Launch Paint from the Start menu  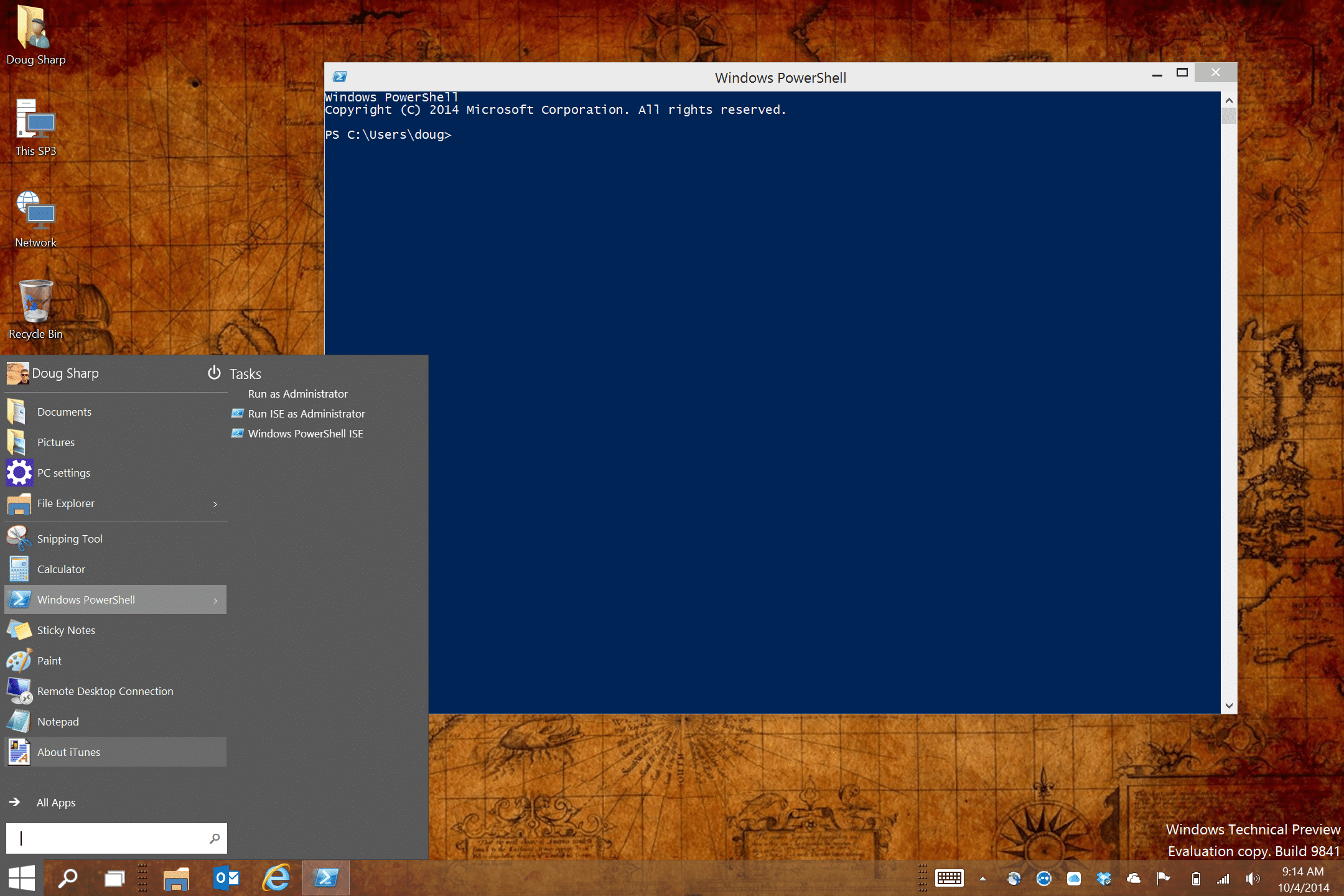point(115,661)
